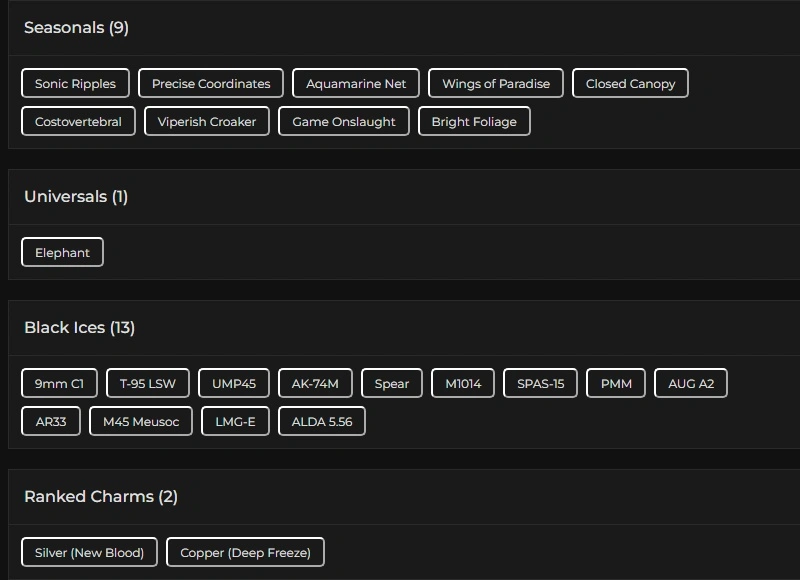
Task: Click the M45 Meusoc tag
Action: tap(141, 422)
